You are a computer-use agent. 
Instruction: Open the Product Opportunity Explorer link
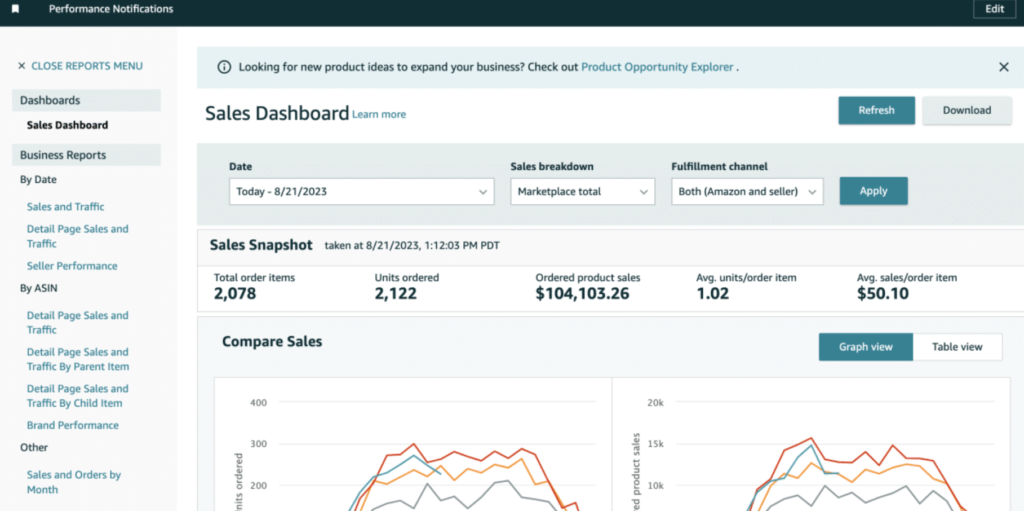point(657,67)
